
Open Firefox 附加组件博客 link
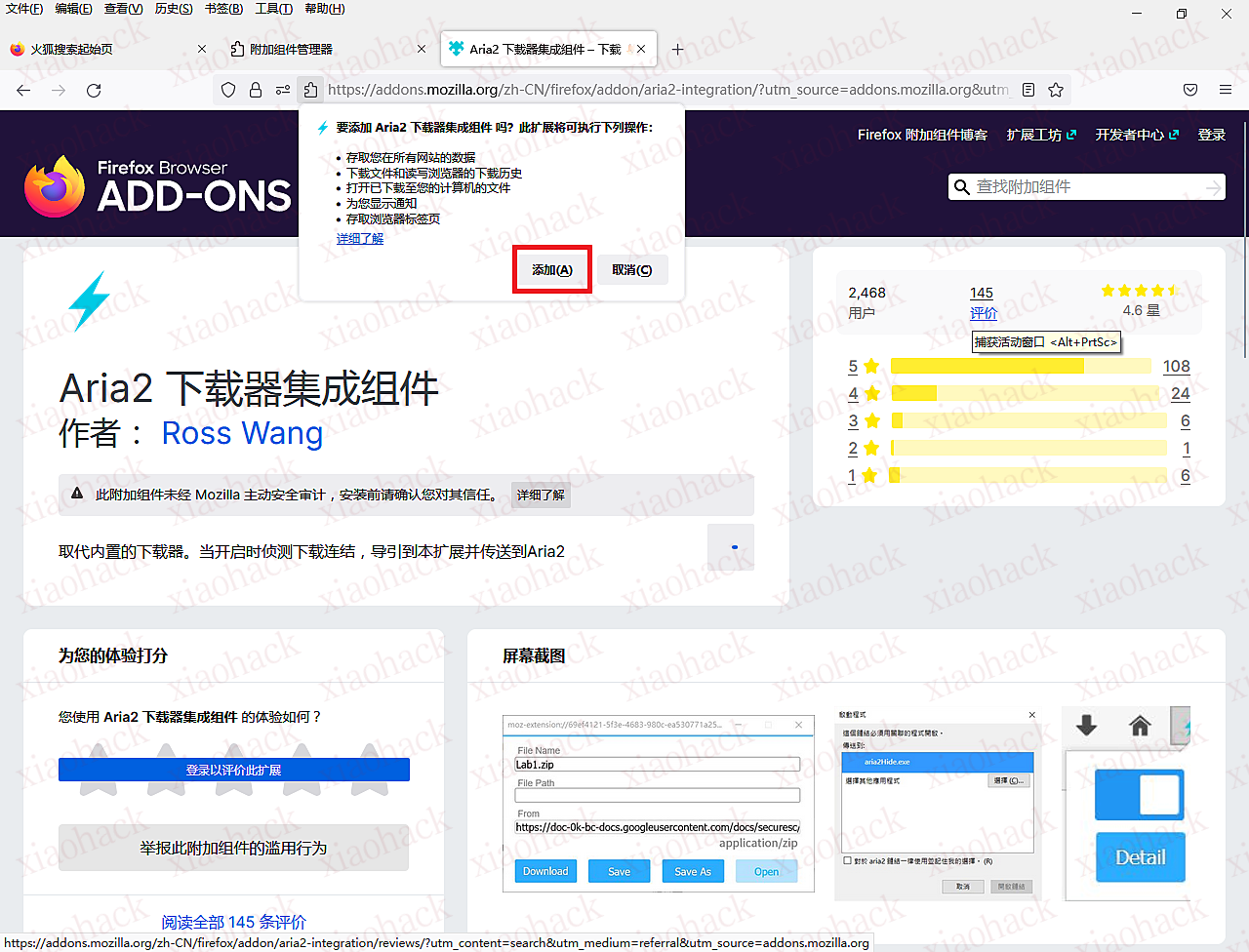[922, 135]
